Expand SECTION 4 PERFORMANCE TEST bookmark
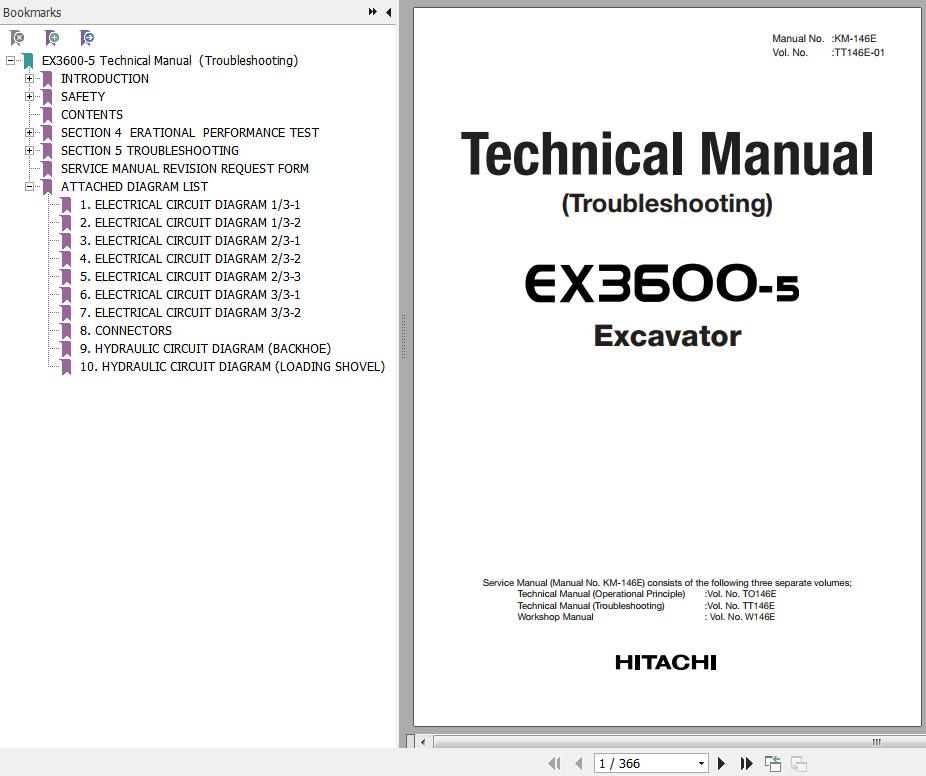Viewport: 926px width, 776px height. 29,132
